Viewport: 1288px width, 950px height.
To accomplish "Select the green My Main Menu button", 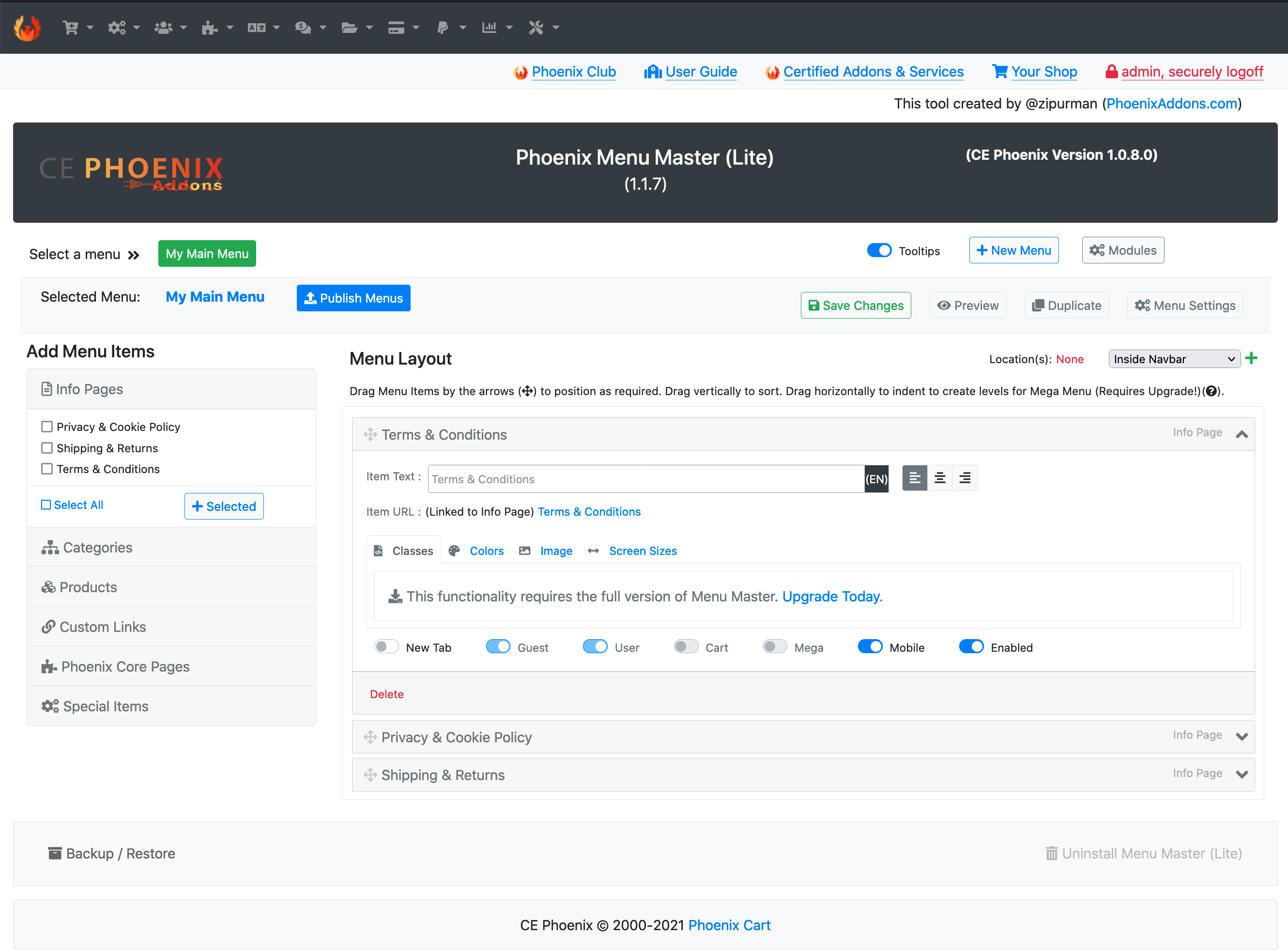I will [x=207, y=254].
